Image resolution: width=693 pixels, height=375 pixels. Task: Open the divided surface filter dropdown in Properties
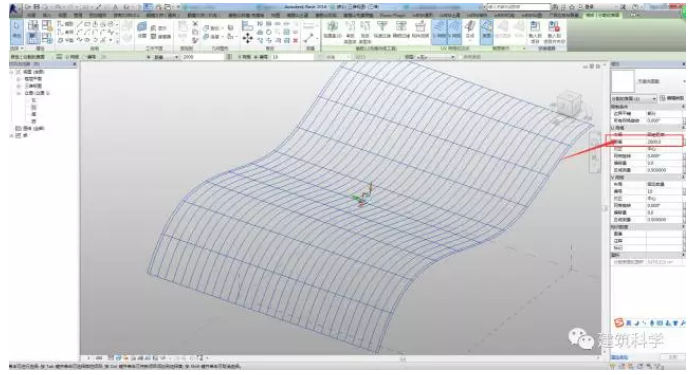point(634,98)
